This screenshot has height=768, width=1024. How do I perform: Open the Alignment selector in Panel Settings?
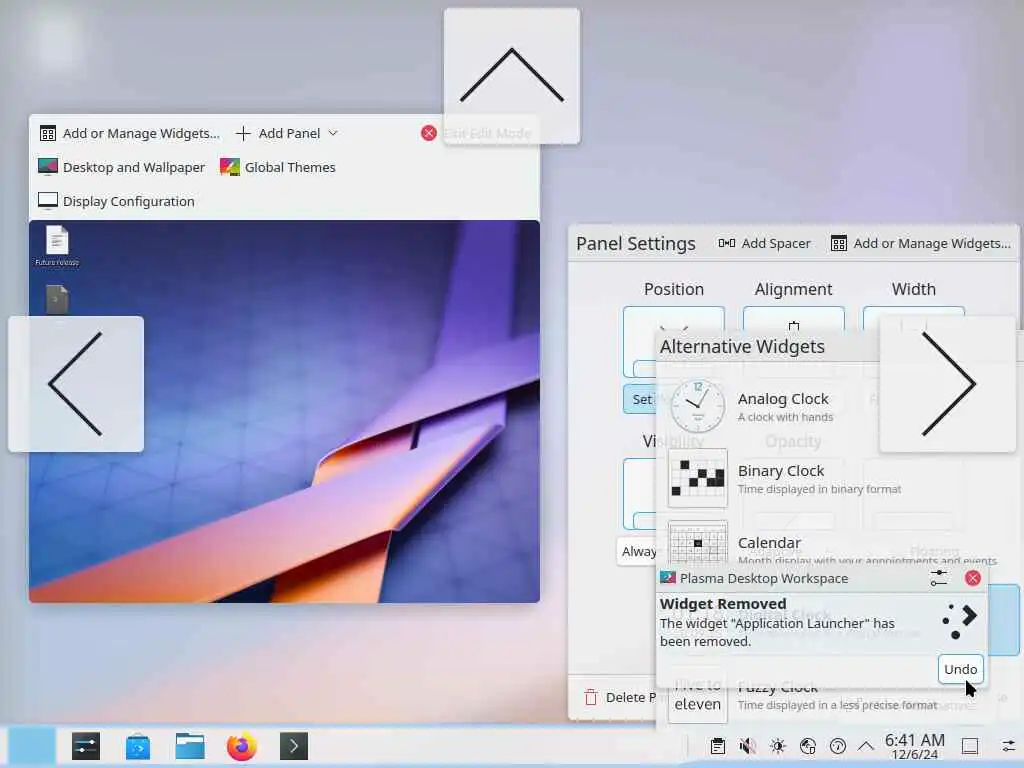pos(793,320)
